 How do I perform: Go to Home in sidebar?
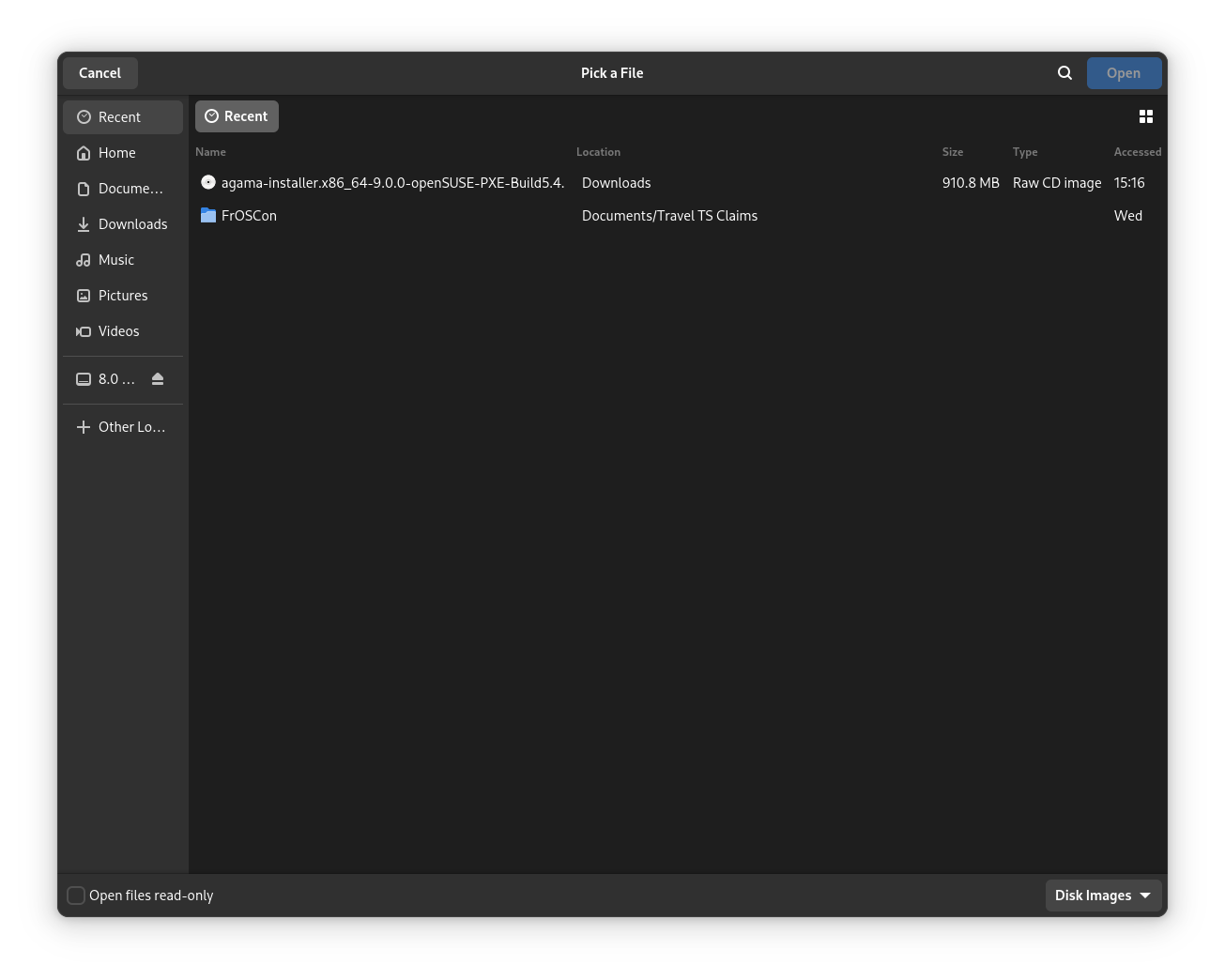116,153
